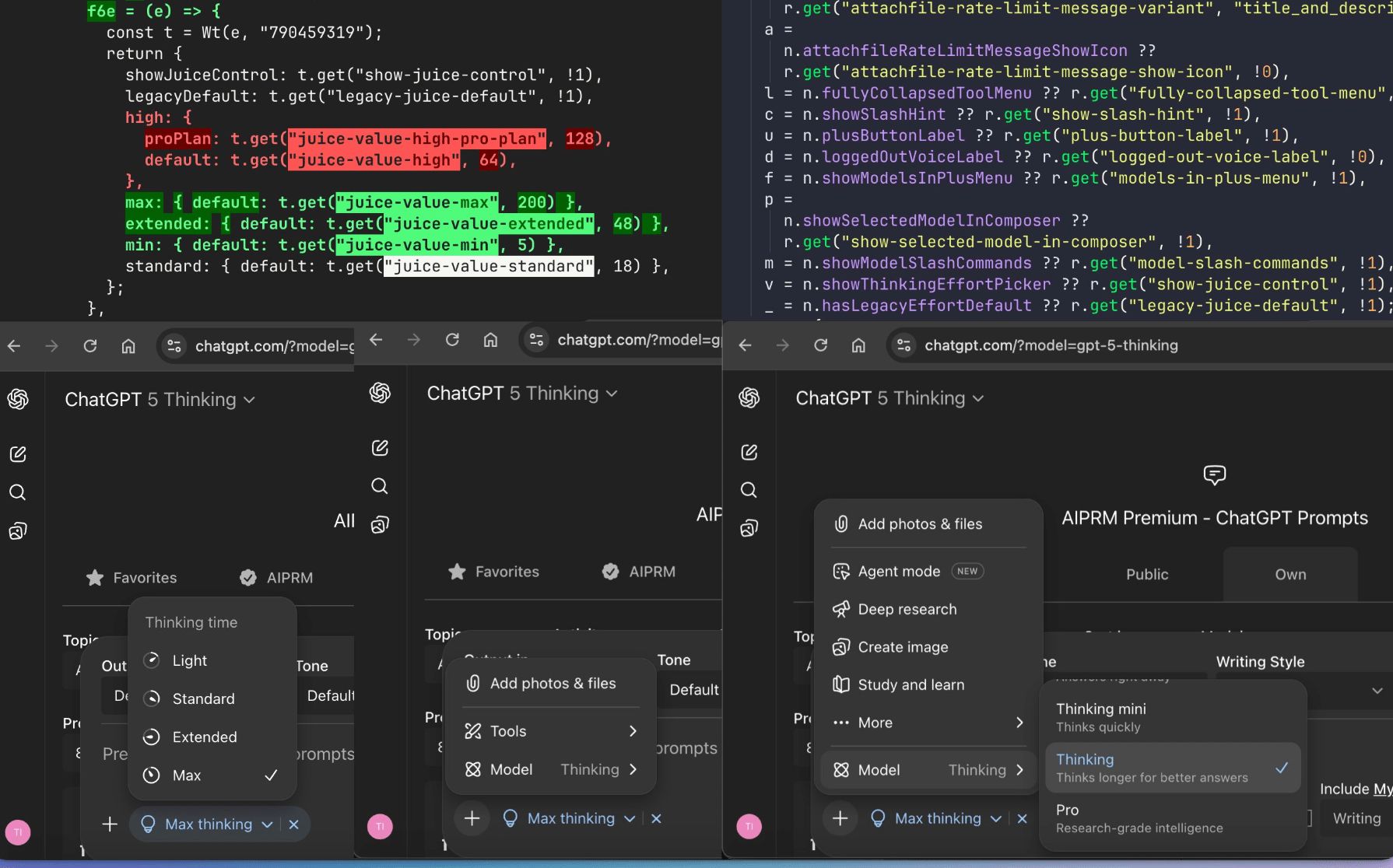Open site settings icon in middle browser address bar

click(536, 340)
